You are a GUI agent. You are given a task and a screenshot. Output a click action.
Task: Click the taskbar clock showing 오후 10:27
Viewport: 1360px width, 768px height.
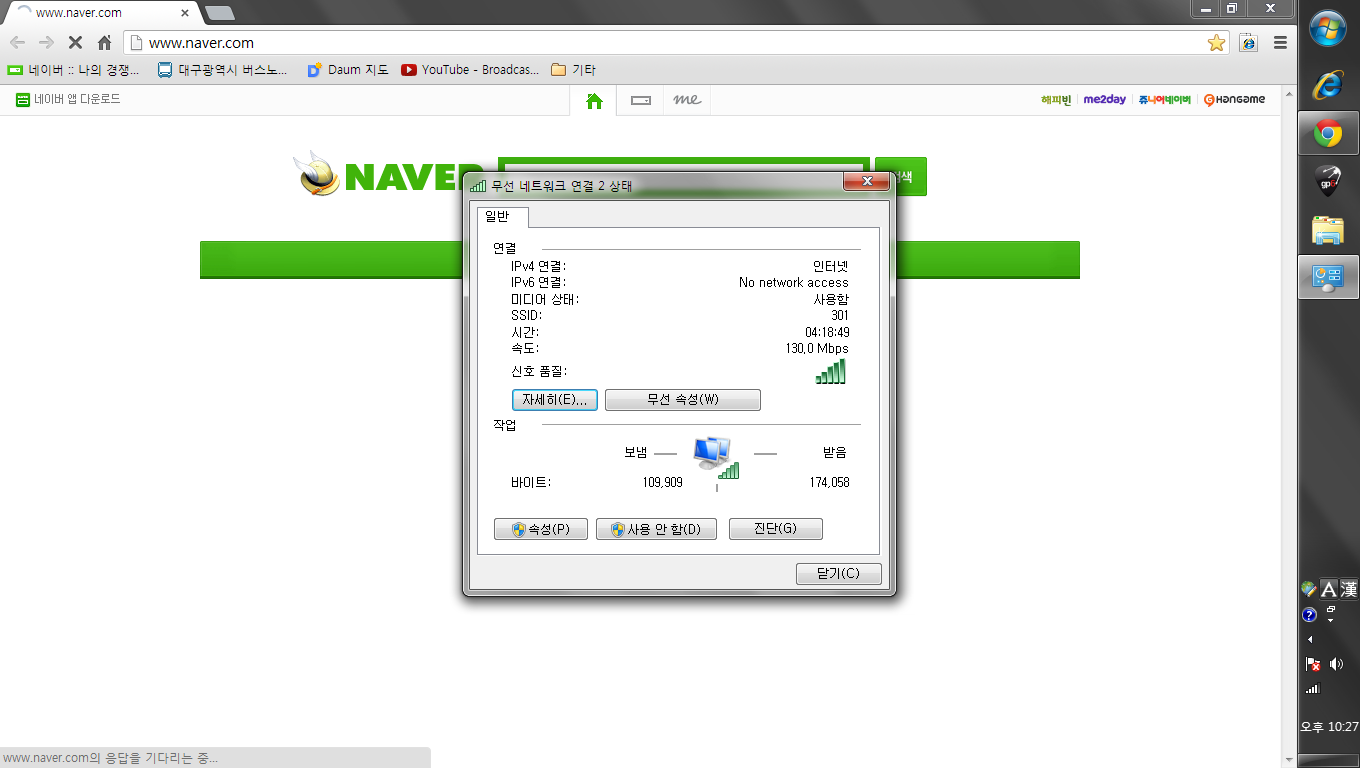coord(1329,727)
